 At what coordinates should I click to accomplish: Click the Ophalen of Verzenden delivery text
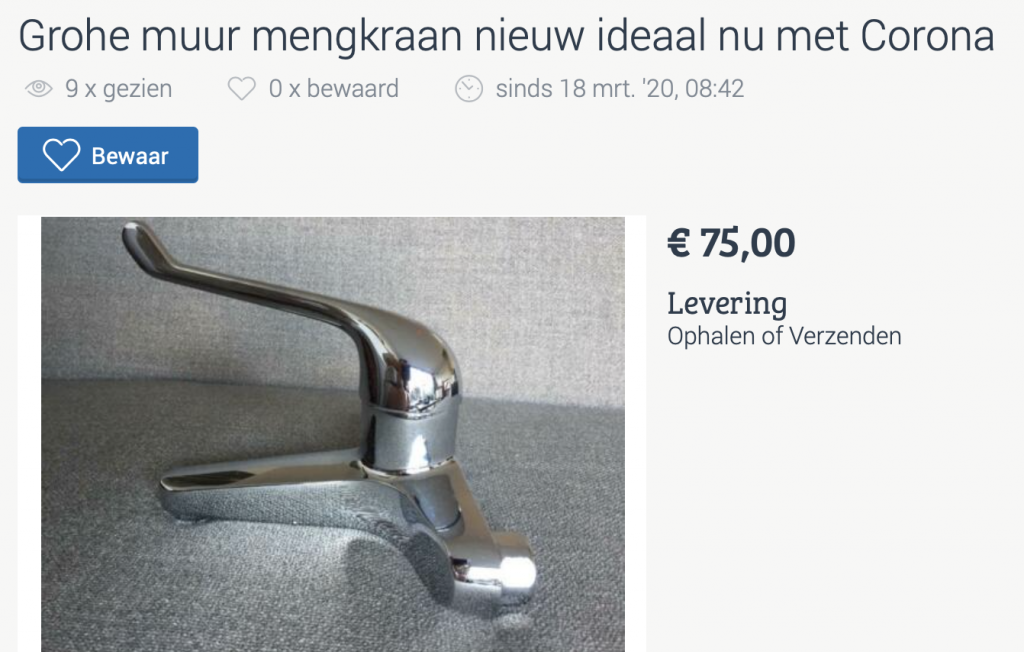tap(784, 336)
